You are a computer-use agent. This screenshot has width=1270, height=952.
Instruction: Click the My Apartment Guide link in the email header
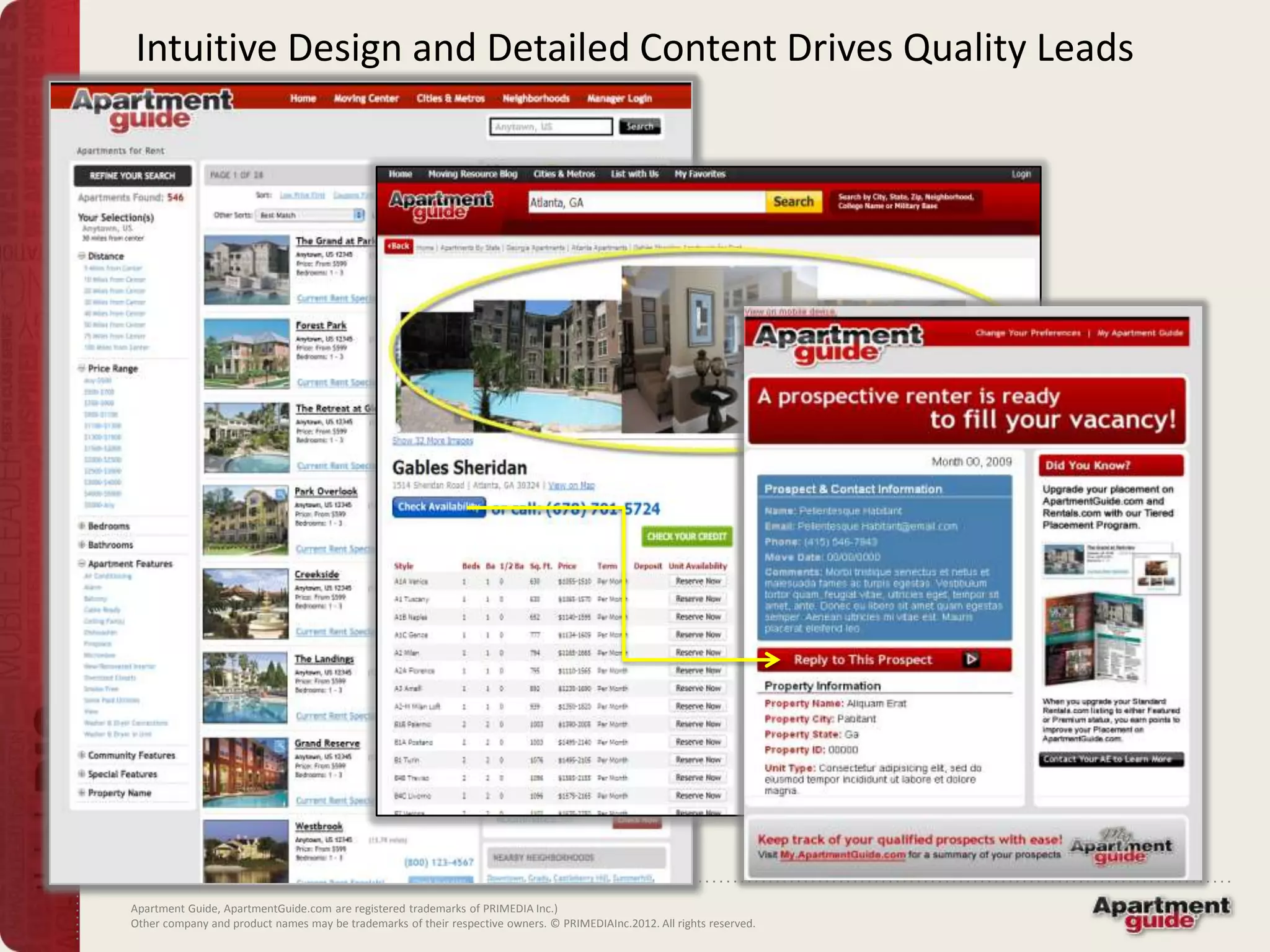click(x=1140, y=333)
